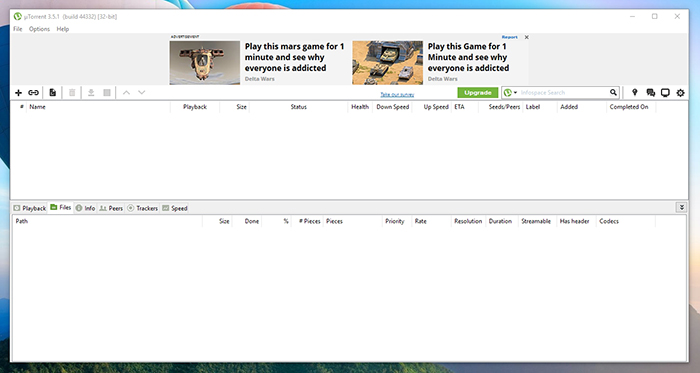This screenshot has height=373, width=700.
Task: Click the Add Torrent plus icon
Action: point(18,93)
